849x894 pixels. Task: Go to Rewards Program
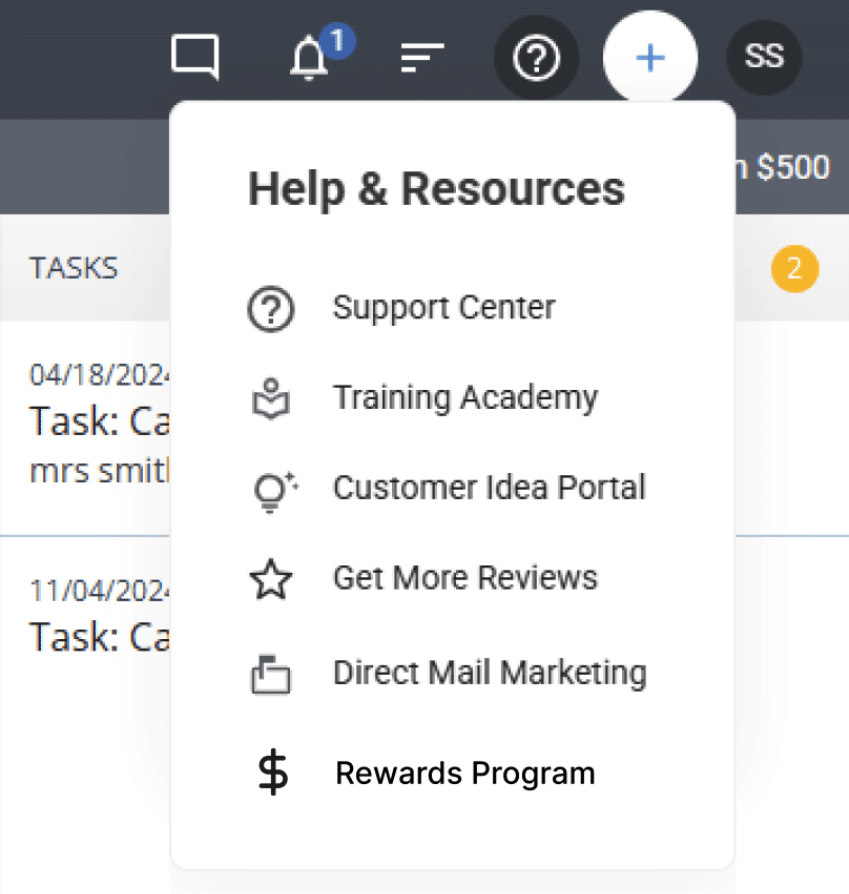pos(465,773)
